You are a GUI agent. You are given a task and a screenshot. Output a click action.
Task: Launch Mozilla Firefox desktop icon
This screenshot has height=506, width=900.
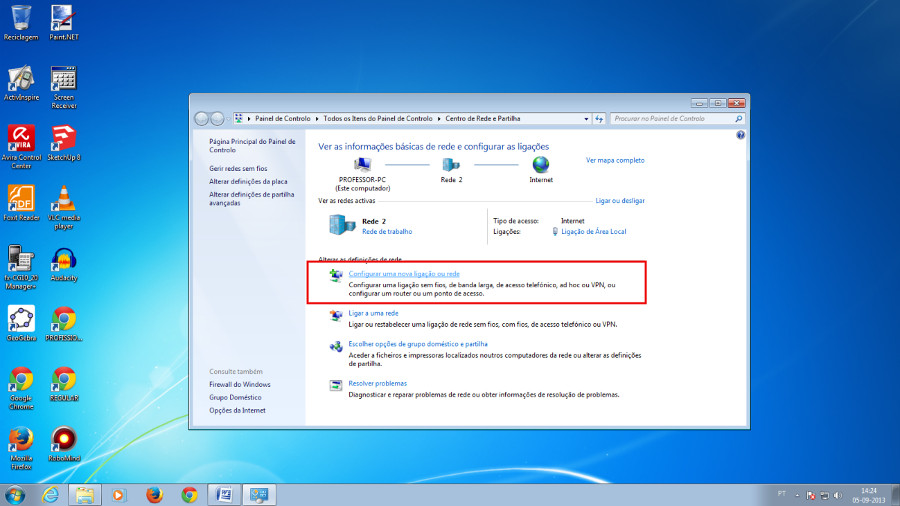tap(21, 448)
